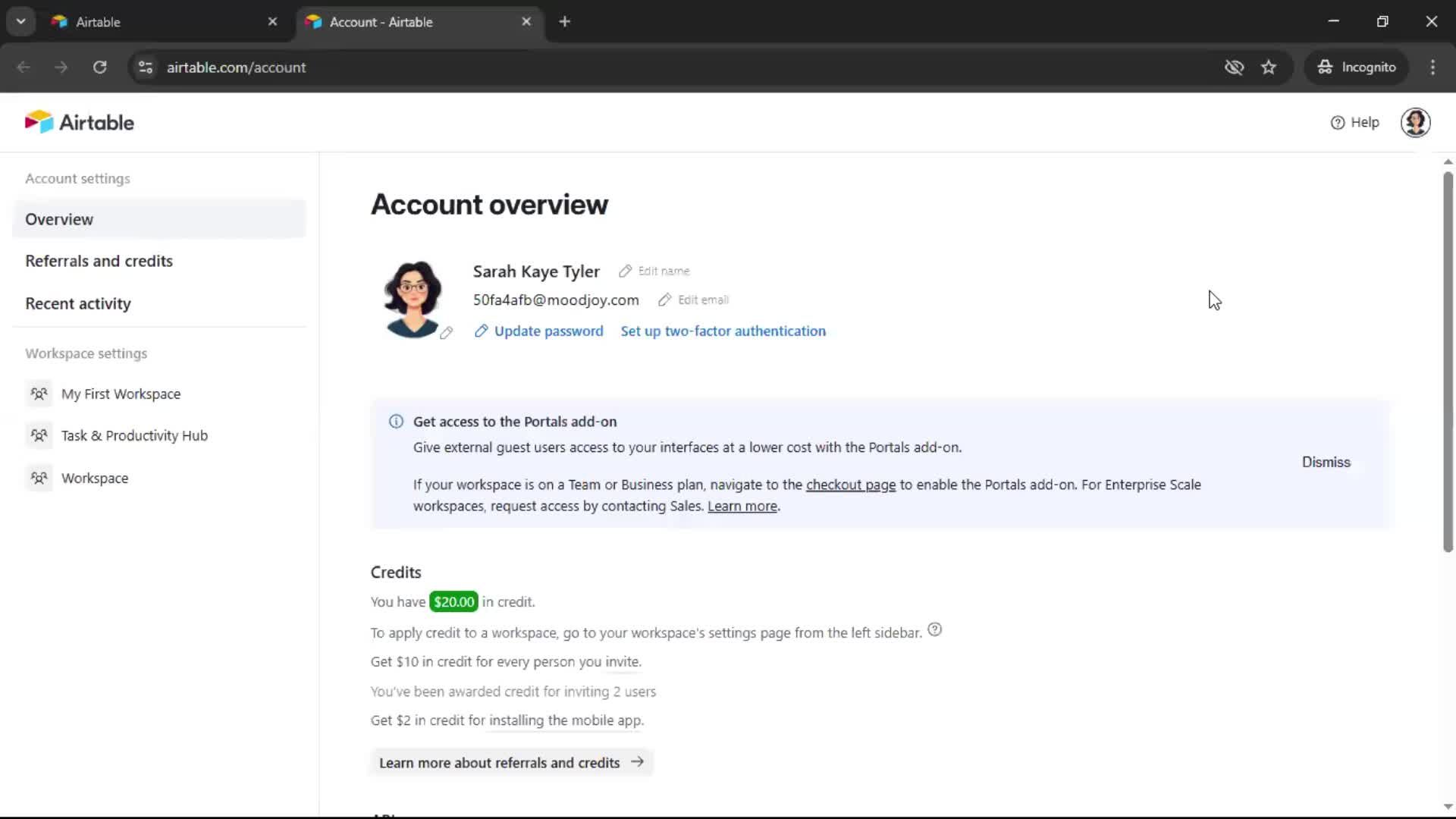This screenshot has height=819, width=1456.
Task: Close the Account - Airtable tab
Action: [526, 22]
